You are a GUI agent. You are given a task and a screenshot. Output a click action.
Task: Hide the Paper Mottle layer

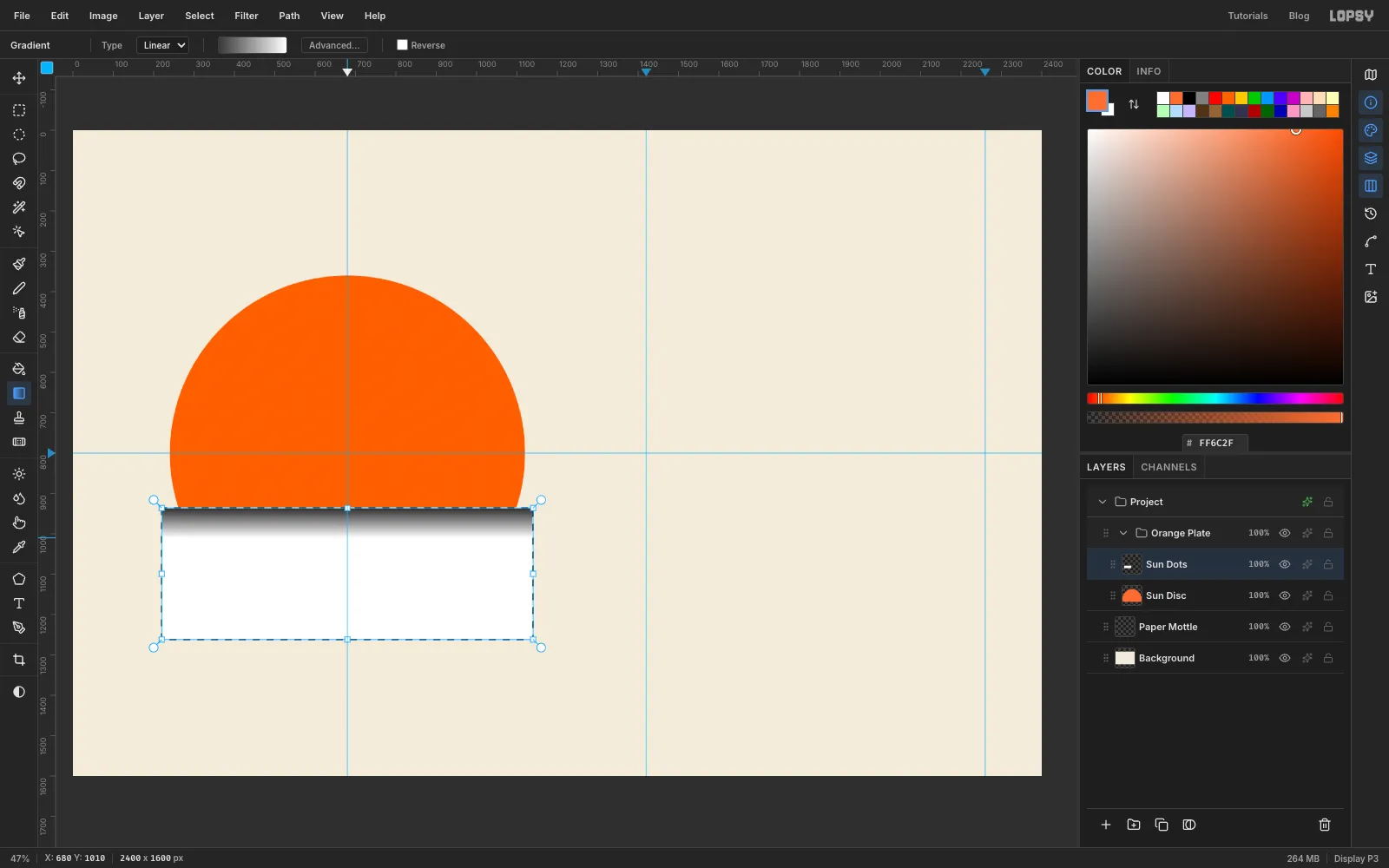(x=1285, y=627)
